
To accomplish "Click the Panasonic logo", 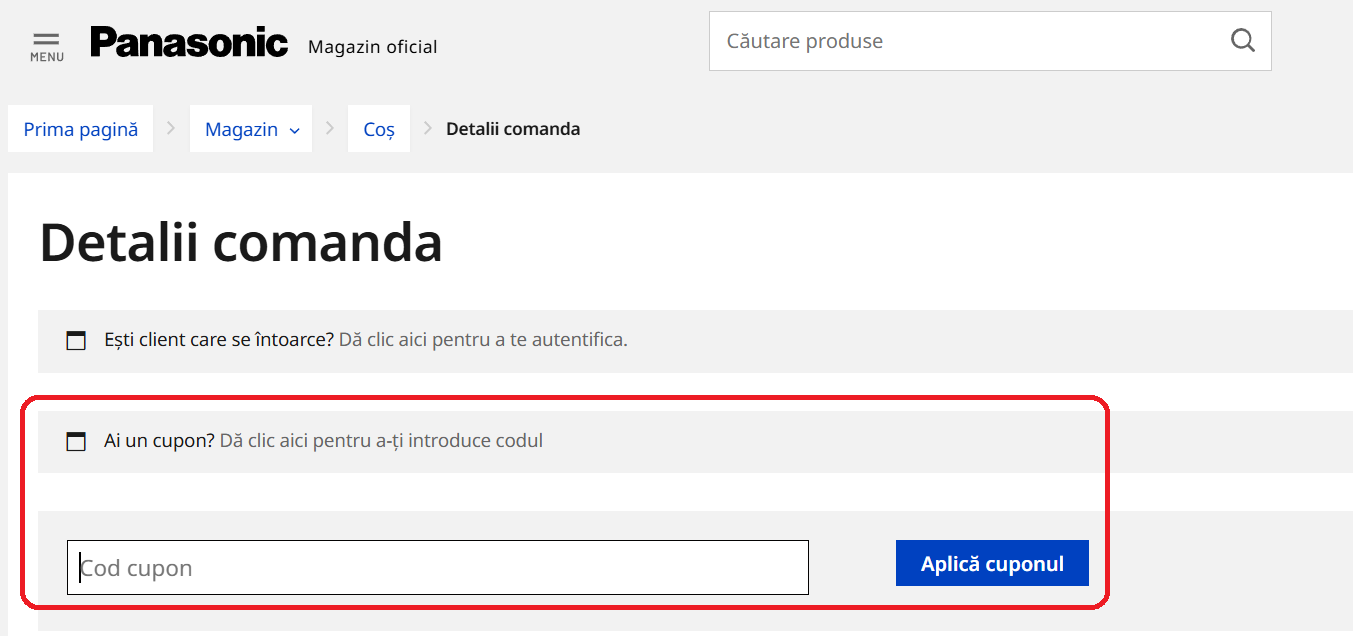I will point(188,42).
